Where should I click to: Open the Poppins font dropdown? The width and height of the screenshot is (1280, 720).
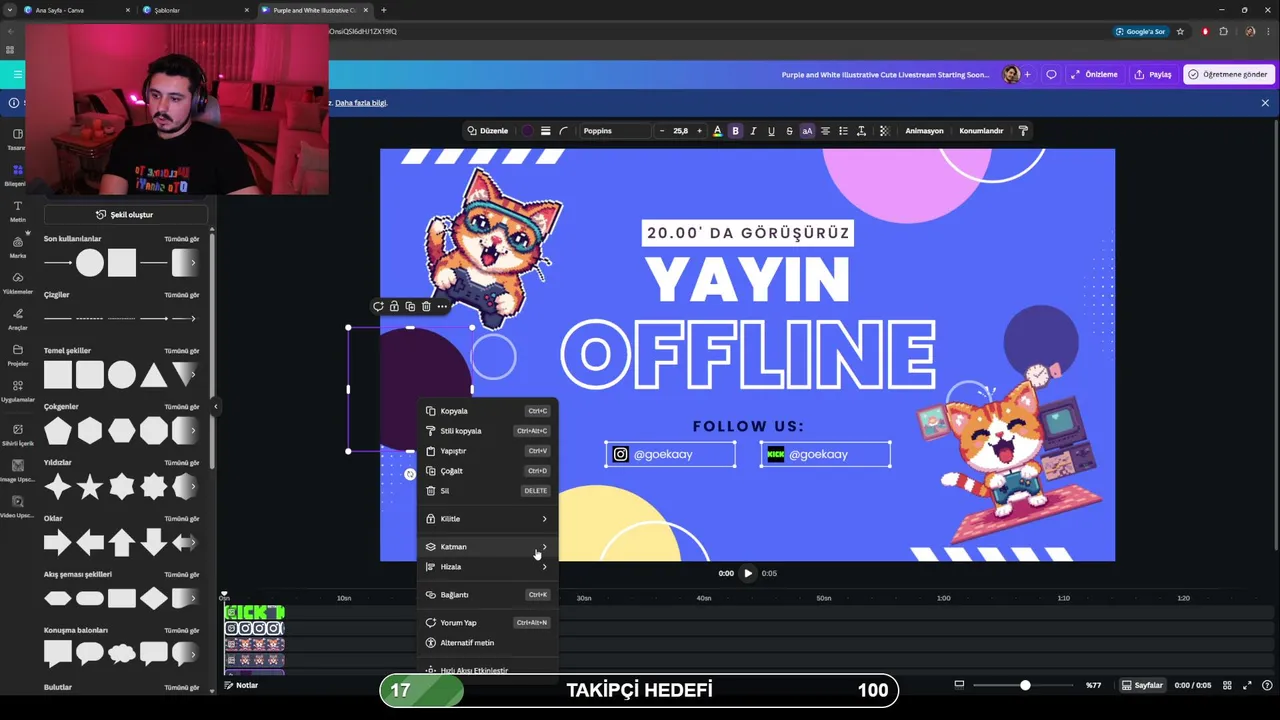click(614, 131)
